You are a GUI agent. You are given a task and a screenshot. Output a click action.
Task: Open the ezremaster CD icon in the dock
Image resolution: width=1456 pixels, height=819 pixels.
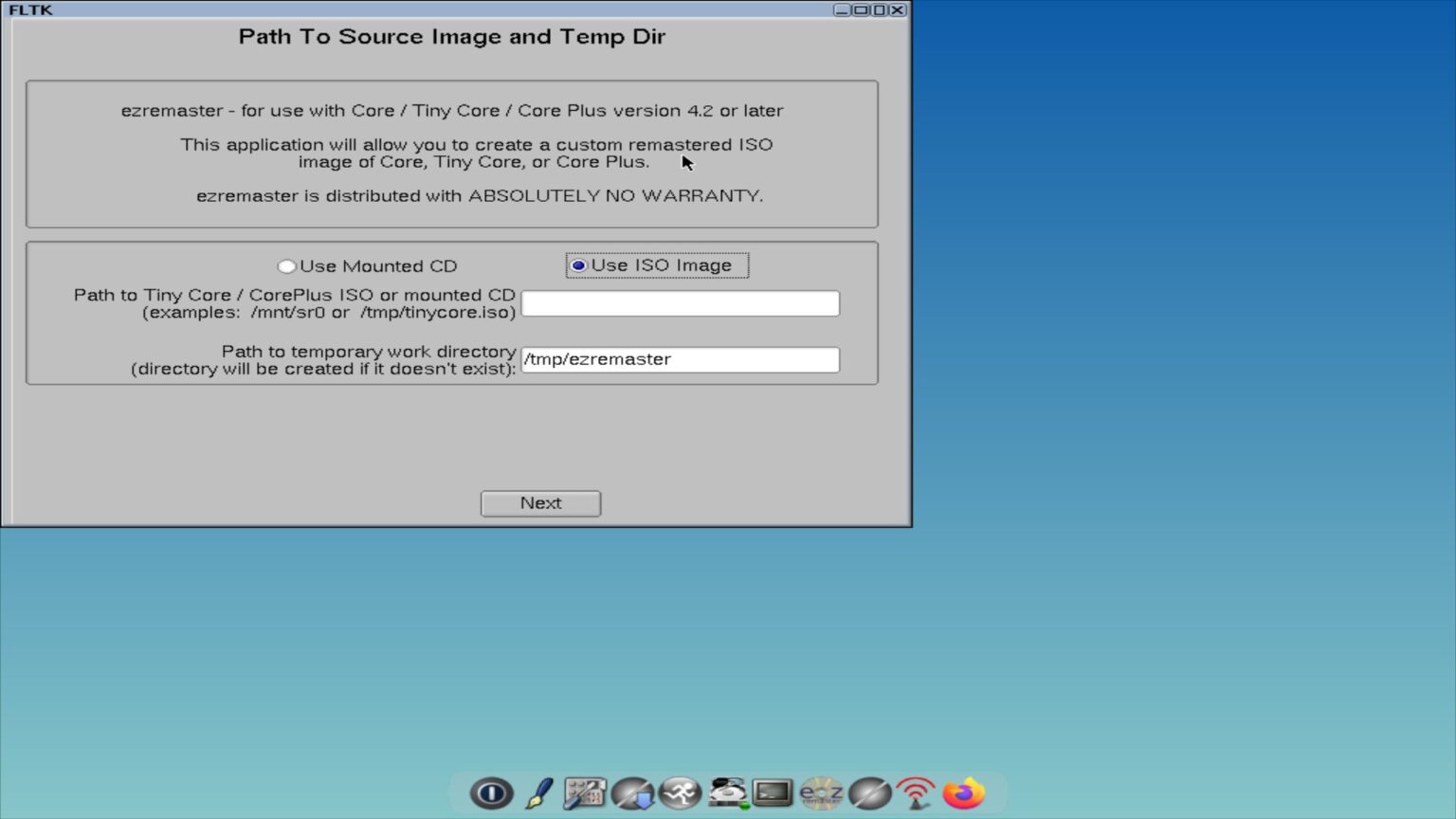tap(822, 792)
